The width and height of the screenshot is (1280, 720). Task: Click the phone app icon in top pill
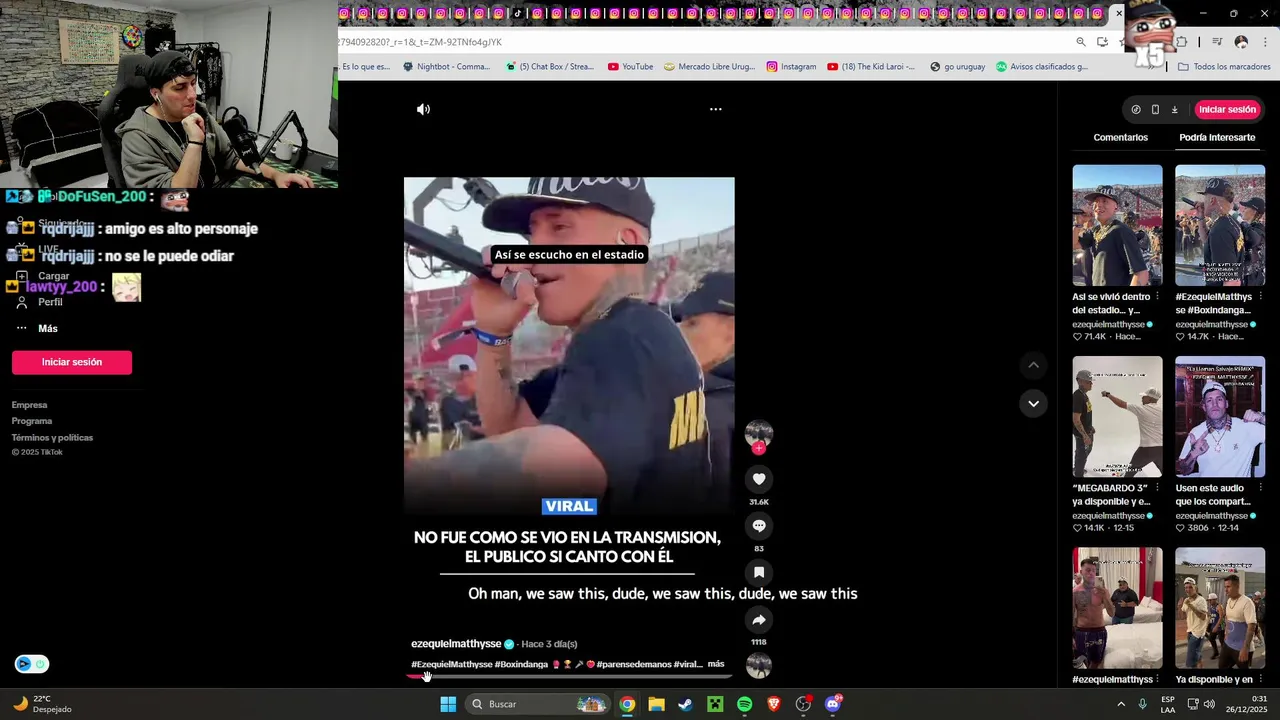point(1155,110)
